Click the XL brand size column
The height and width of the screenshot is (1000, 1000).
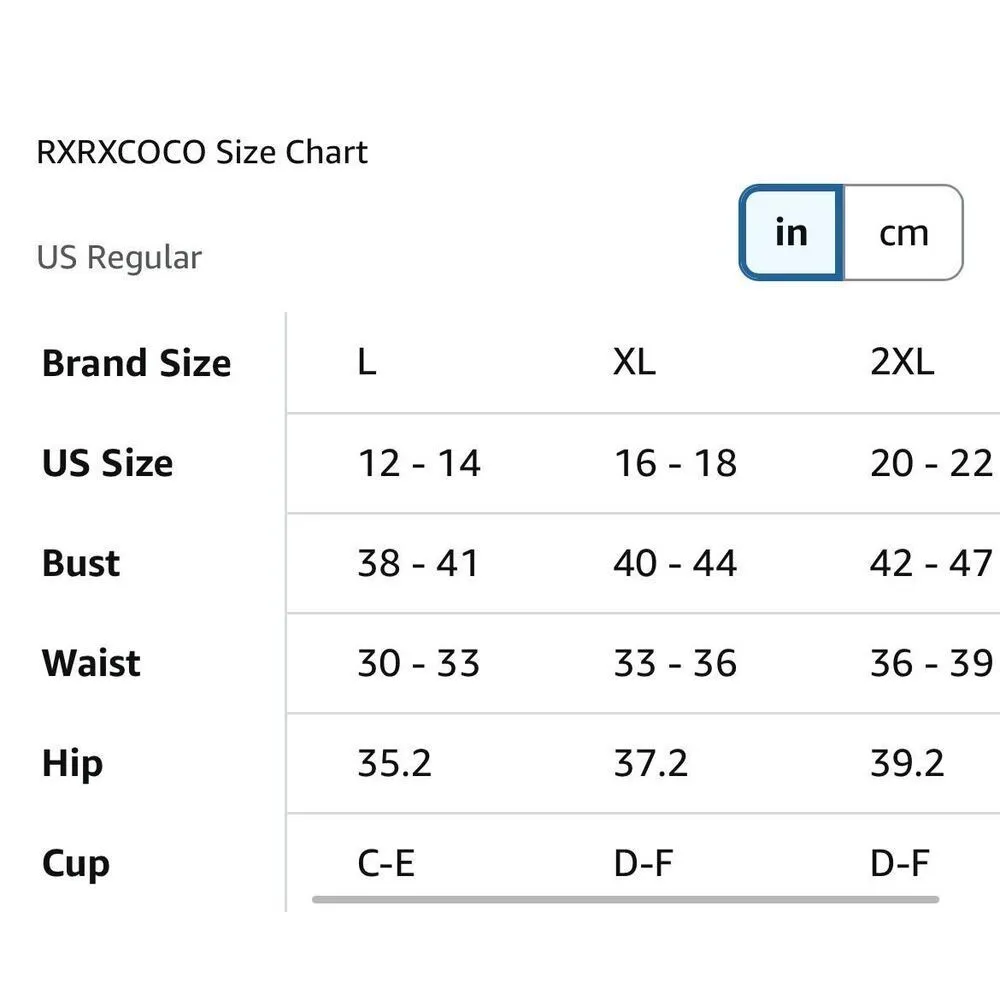point(634,363)
